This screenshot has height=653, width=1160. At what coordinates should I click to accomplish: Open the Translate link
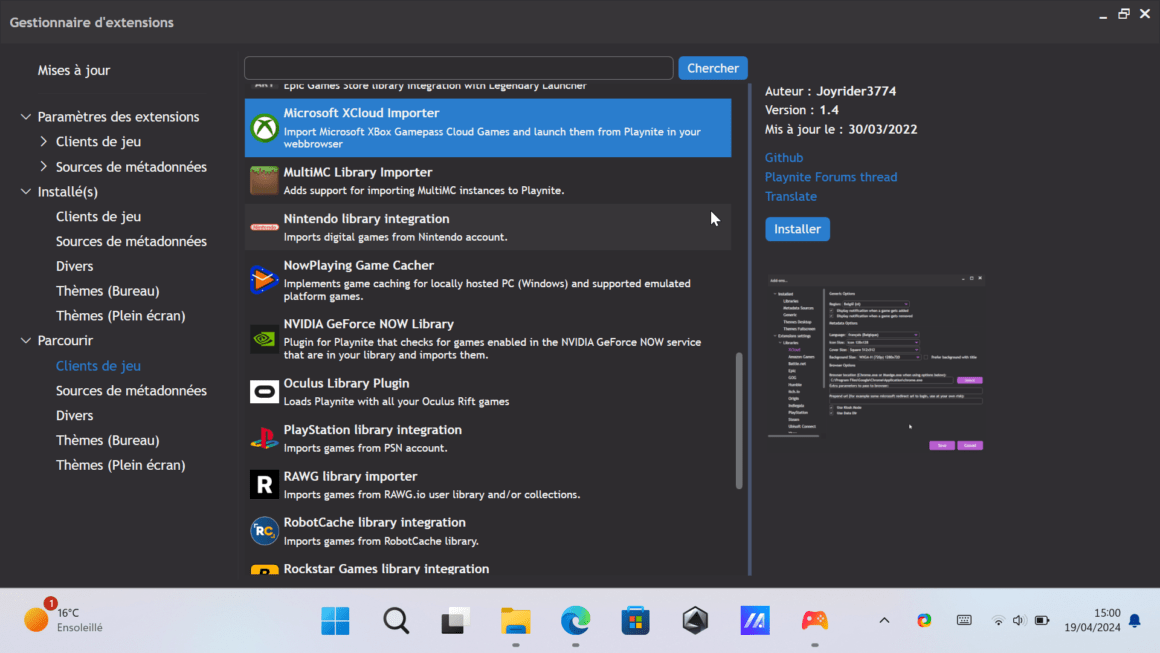(791, 197)
